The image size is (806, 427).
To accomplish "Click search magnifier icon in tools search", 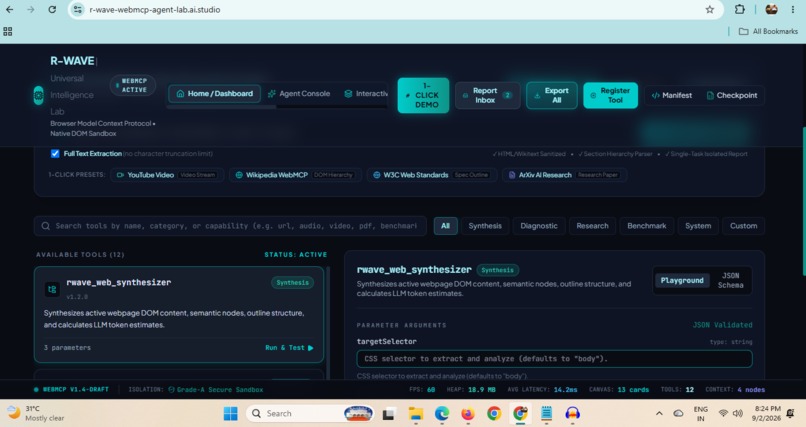I will [x=45, y=226].
